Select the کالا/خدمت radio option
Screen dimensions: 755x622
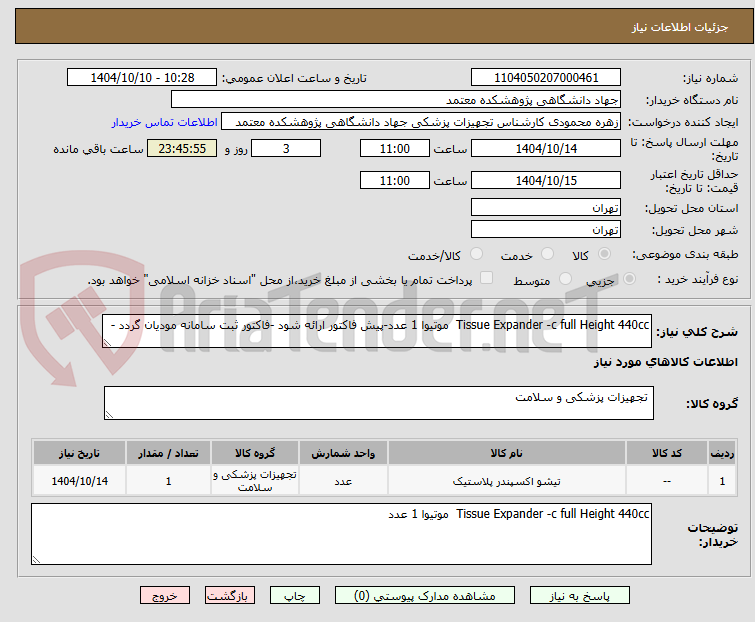(x=476, y=254)
